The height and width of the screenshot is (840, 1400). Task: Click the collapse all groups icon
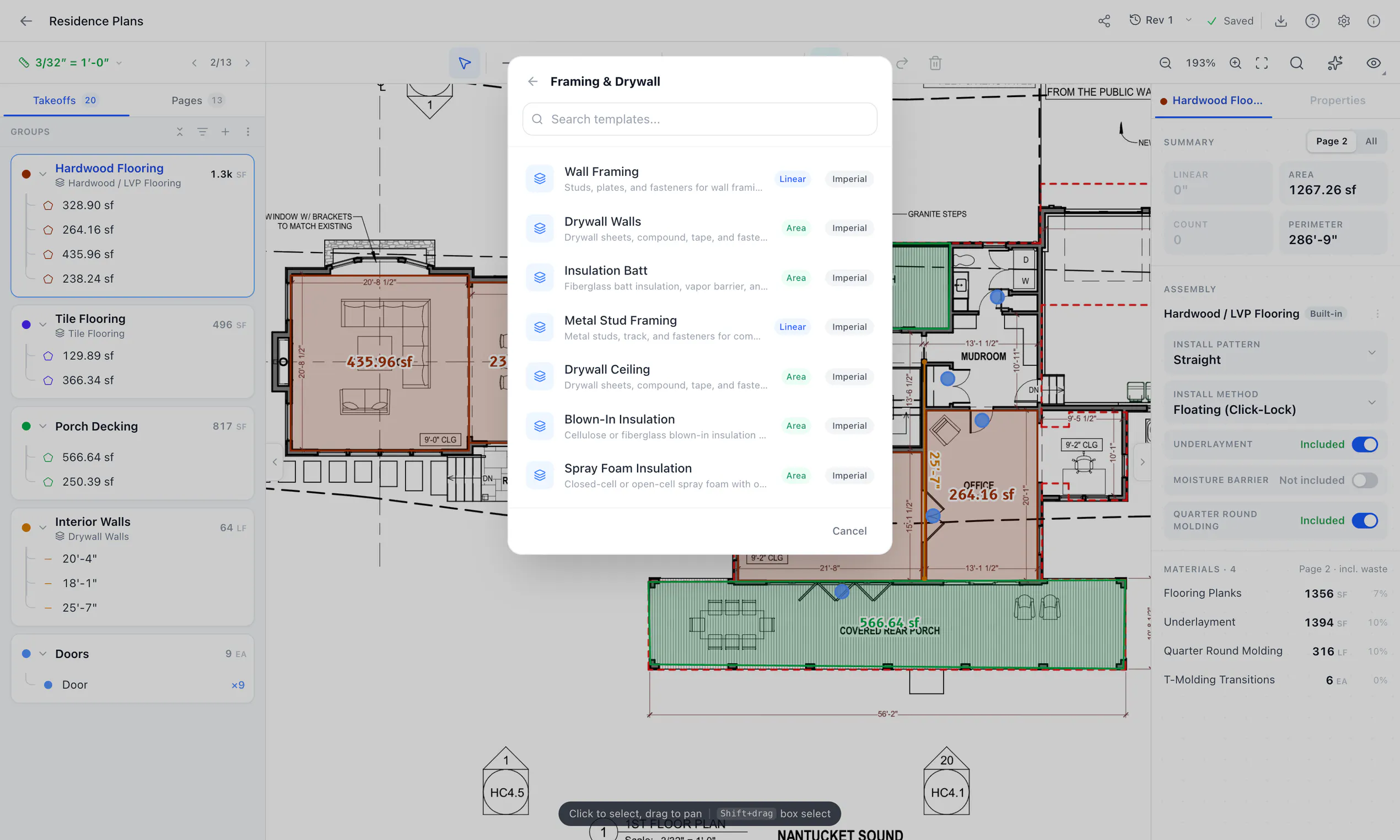(179, 132)
